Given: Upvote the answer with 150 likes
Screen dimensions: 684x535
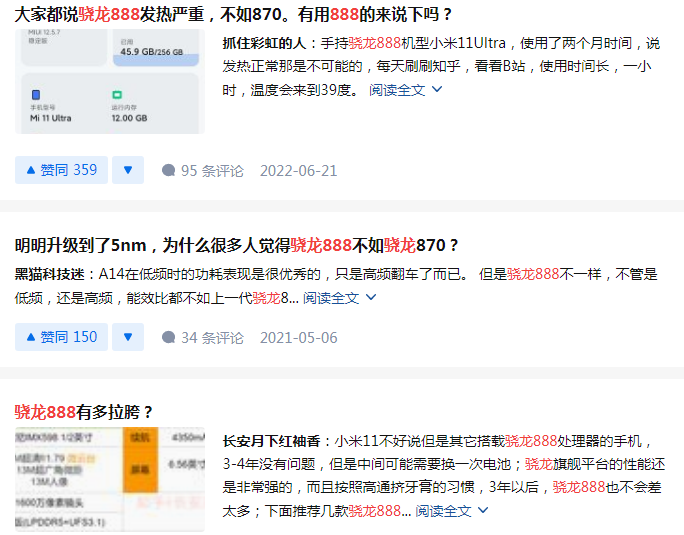Looking at the screenshot, I should [62, 337].
